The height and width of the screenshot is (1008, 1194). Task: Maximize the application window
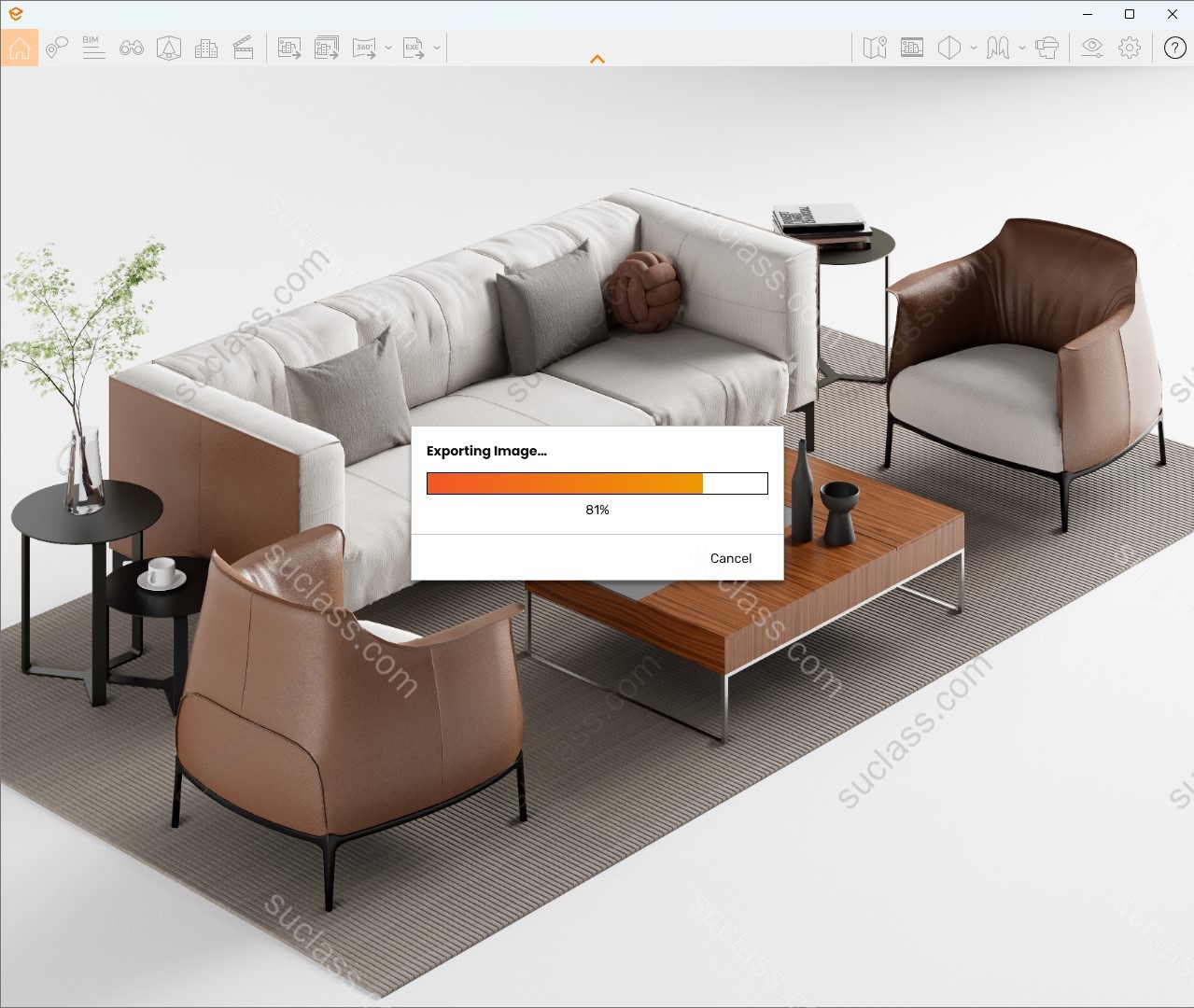click(1130, 14)
